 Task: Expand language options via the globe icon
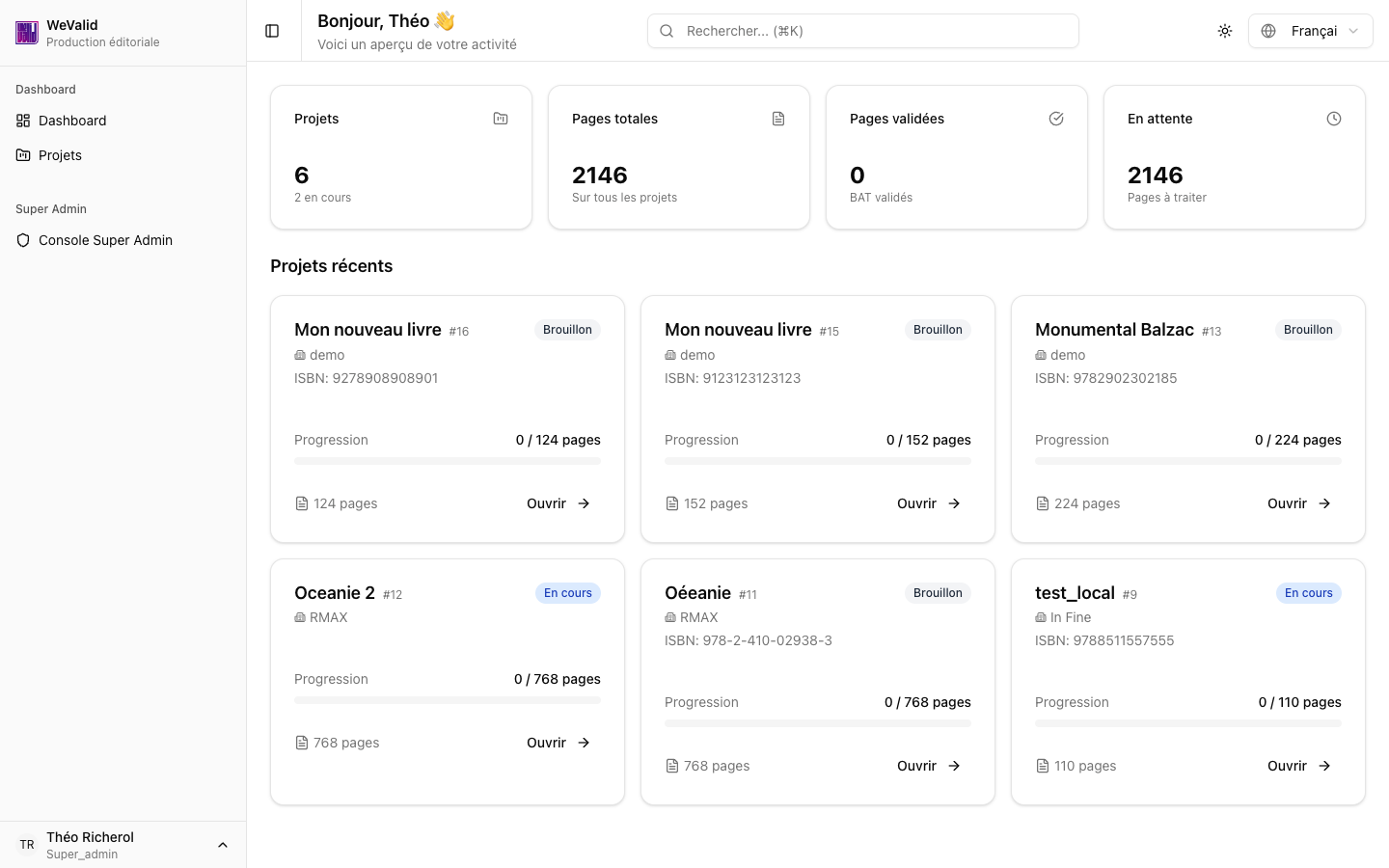[1267, 30]
